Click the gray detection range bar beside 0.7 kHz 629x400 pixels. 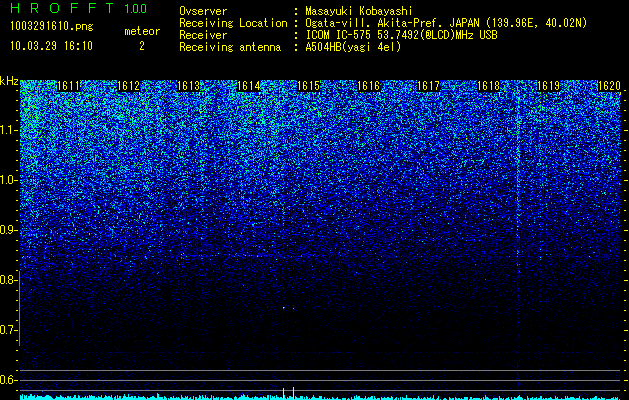click(x=19, y=308)
